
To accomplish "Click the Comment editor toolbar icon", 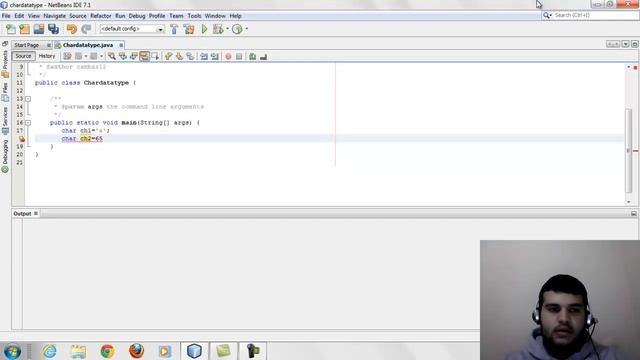I will point(252,56).
